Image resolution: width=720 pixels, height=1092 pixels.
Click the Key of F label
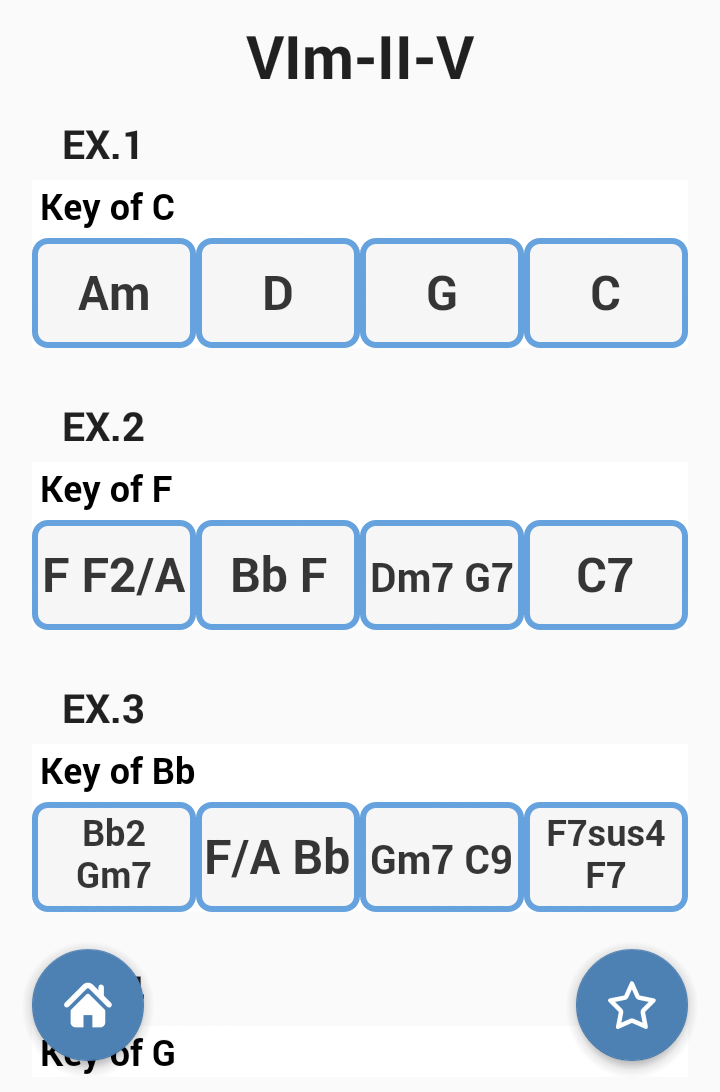[106, 490]
